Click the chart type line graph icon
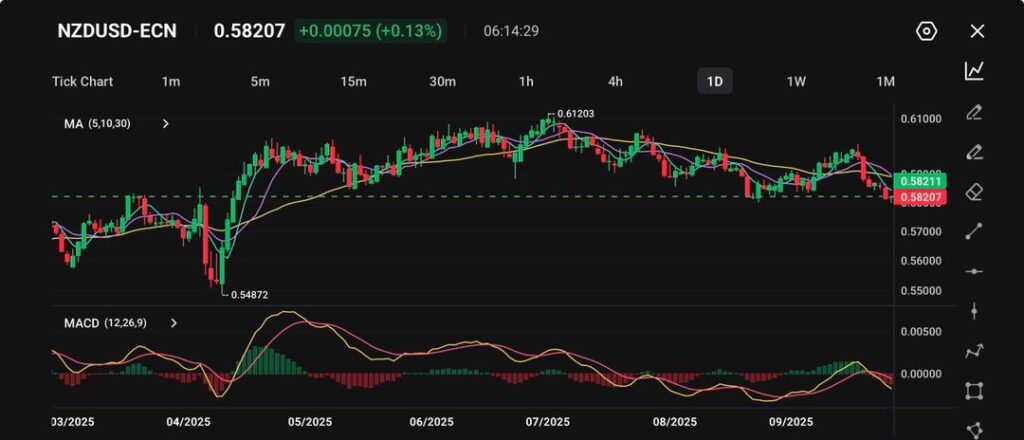The width and height of the screenshot is (1024, 440). [x=975, y=71]
